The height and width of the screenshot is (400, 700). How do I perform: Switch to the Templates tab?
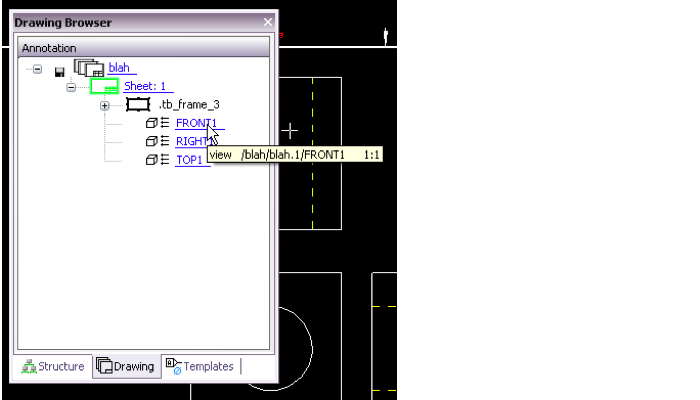[200, 367]
